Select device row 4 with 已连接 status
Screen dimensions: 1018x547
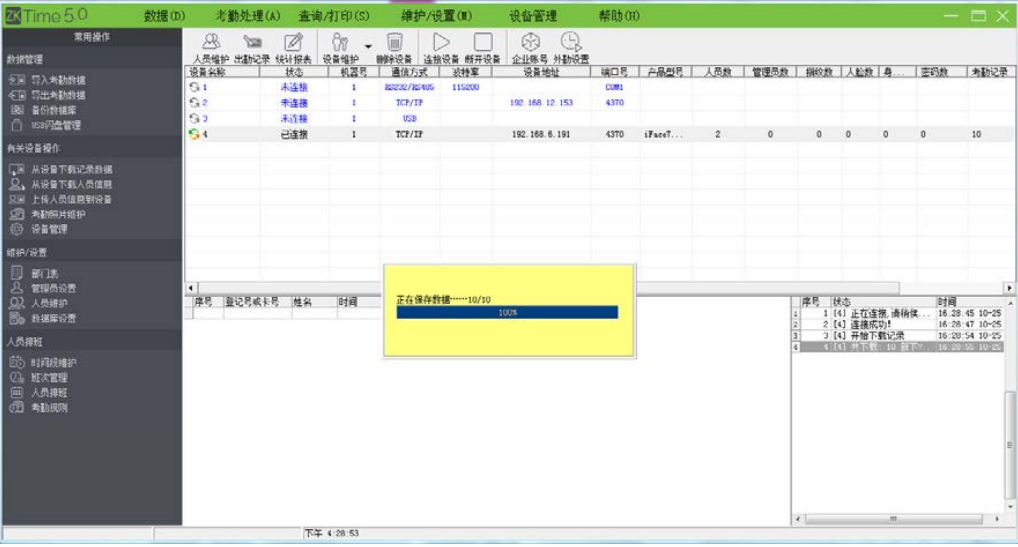[600, 134]
